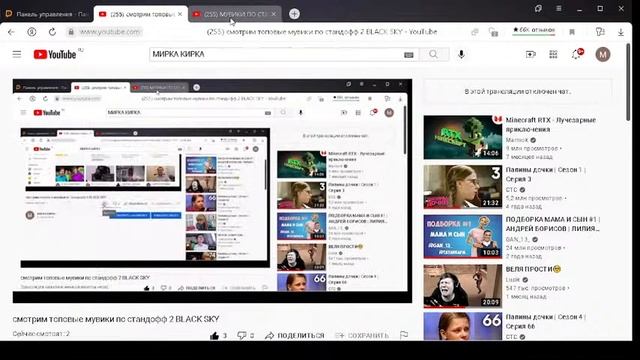Switch to the Панель управления tab
Image resolution: width=640 pixels, height=360 pixels.
(47, 14)
